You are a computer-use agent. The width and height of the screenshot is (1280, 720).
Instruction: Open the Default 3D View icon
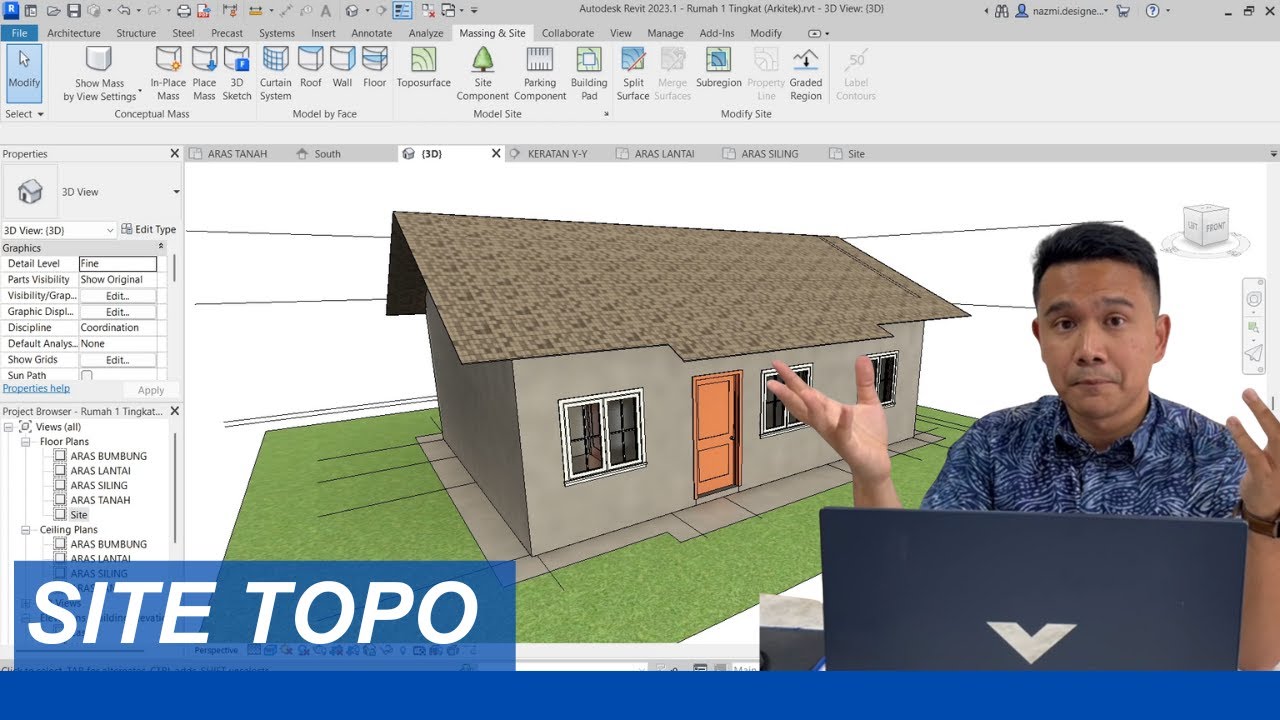click(351, 11)
